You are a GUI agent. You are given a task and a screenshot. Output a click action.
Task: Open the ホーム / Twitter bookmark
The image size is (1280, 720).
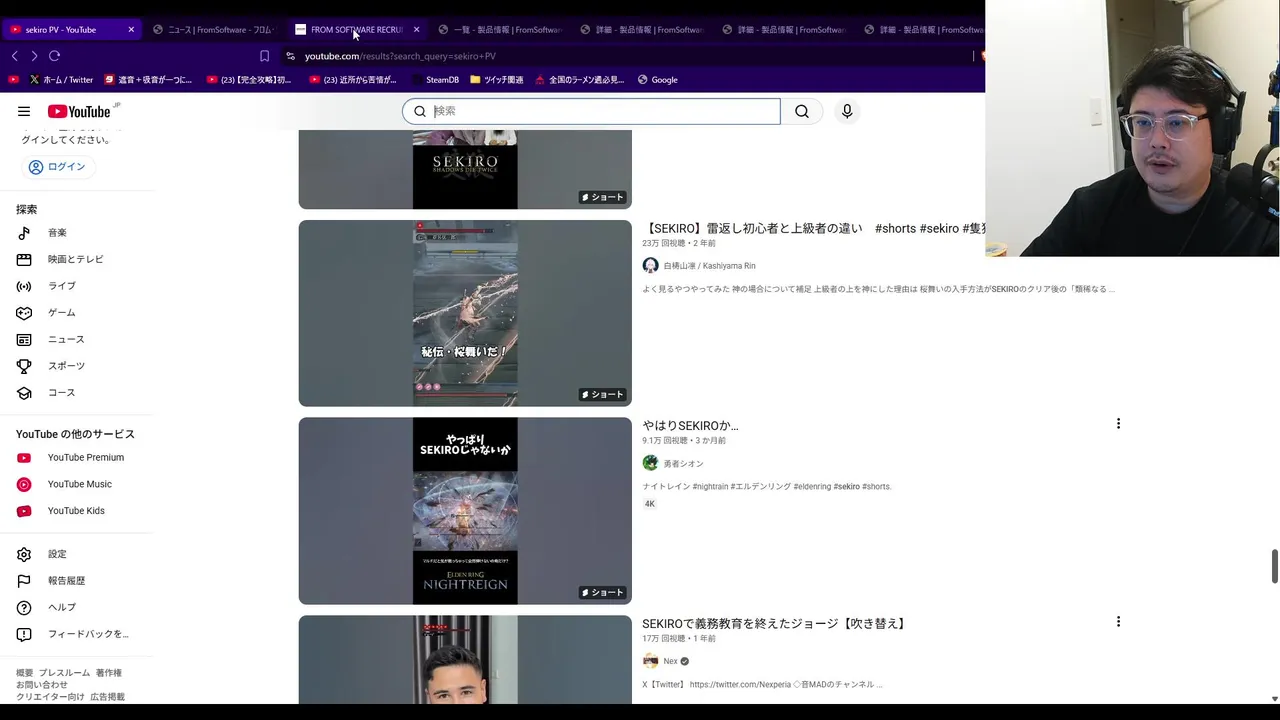(x=60, y=80)
